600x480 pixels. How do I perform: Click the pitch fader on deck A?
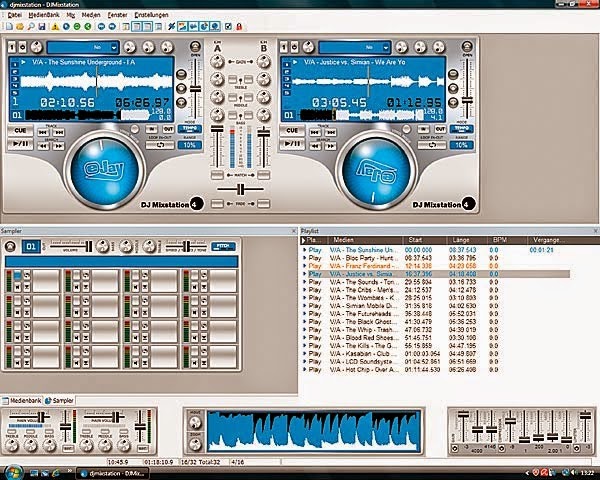196,89
